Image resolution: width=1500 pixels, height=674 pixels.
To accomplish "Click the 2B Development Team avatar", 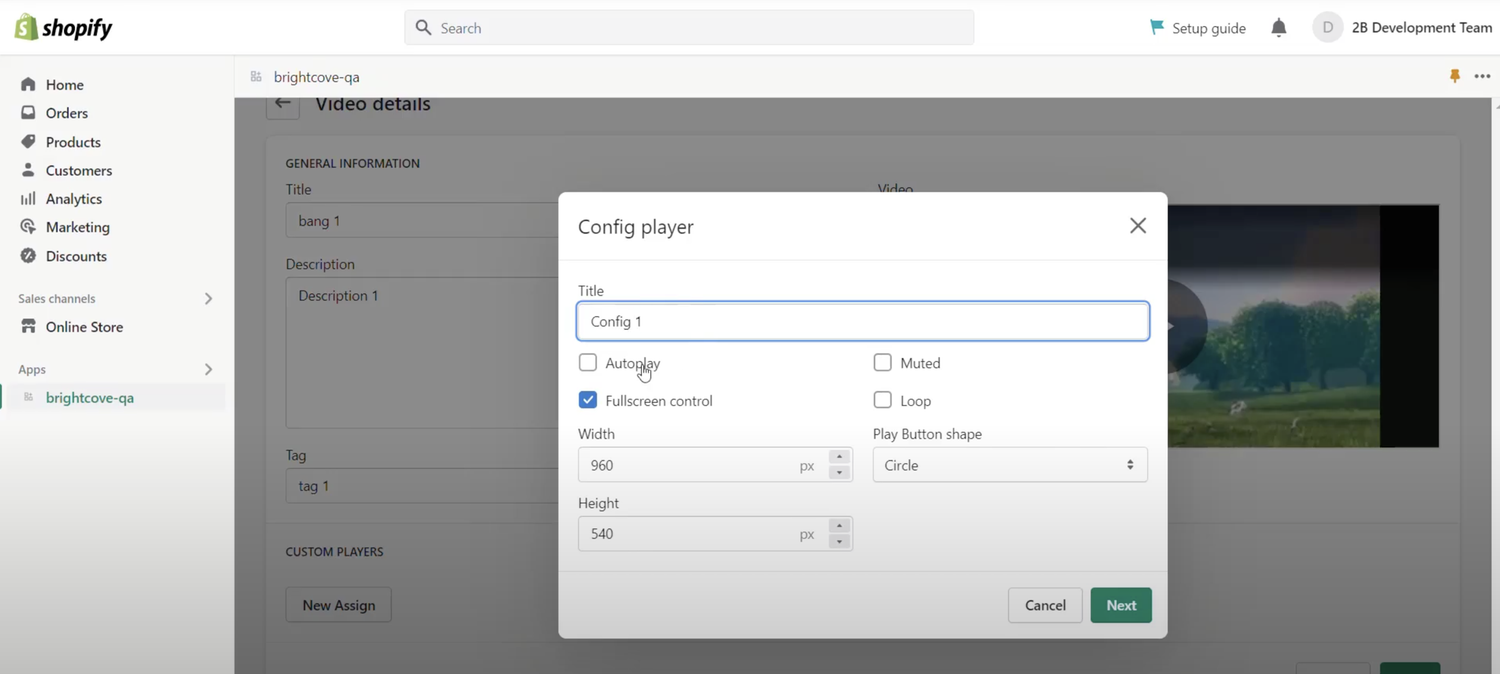I will coord(1327,28).
